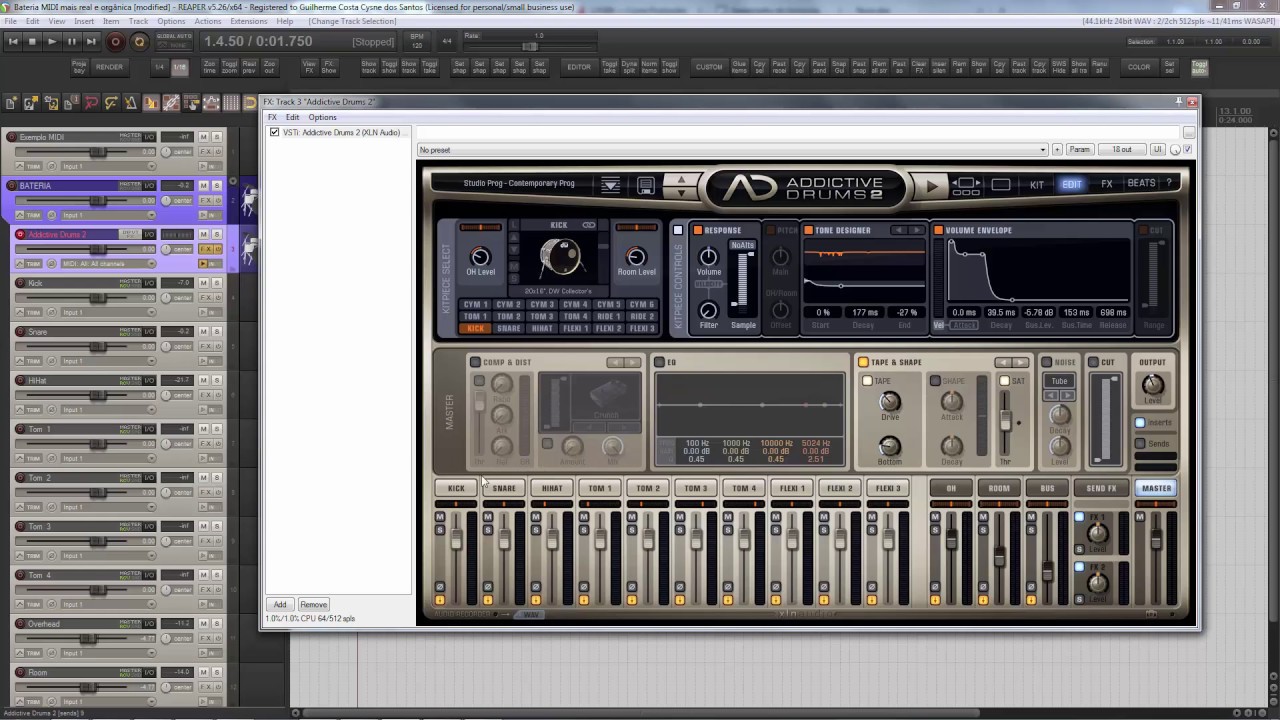Toggle the RESPONSE section on/off

[x=698, y=230]
